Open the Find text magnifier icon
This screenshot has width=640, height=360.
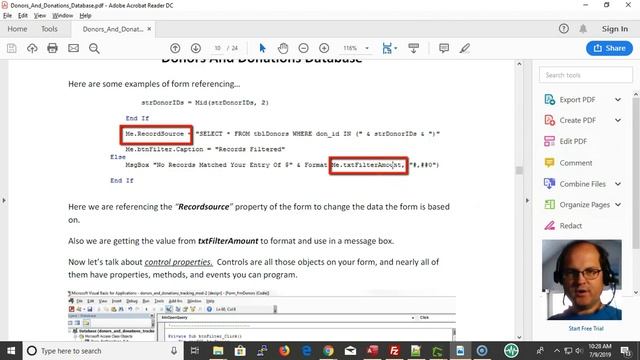pos(94,48)
